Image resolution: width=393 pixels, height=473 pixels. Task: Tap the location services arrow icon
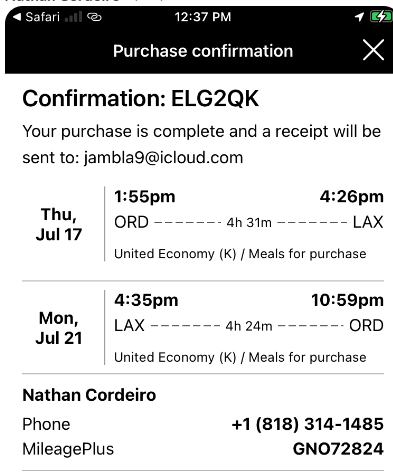click(x=359, y=17)
